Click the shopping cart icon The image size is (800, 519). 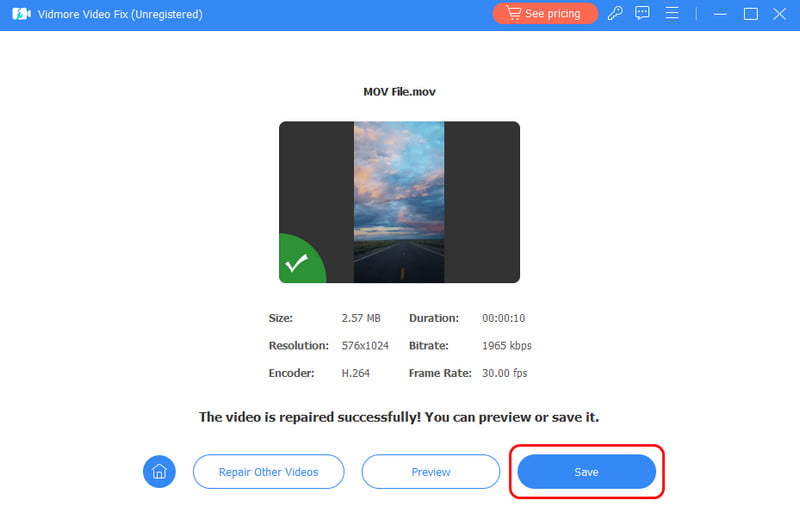click(512, 14)
